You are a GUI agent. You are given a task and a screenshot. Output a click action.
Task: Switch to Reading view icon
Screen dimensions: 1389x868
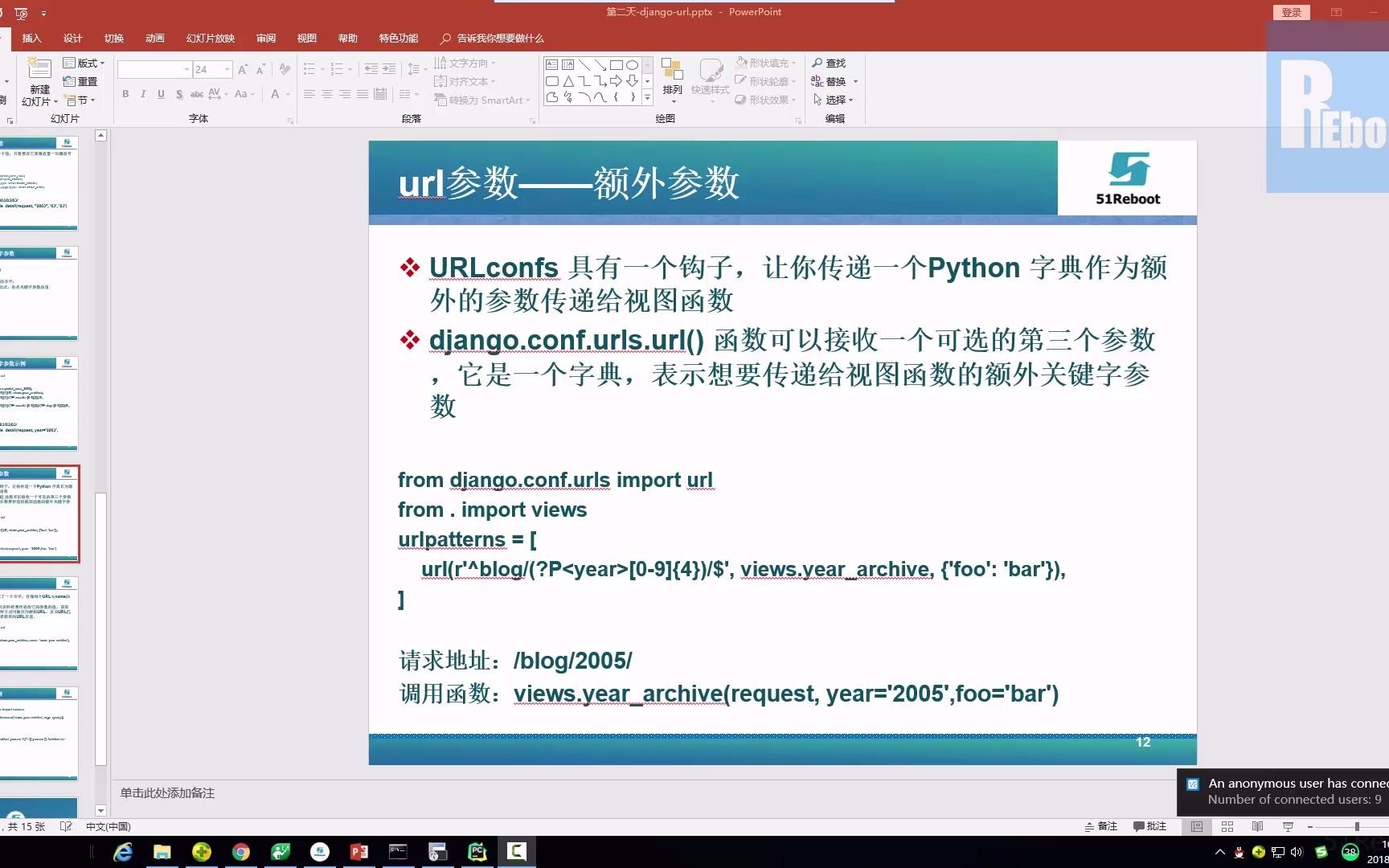pos(1258,826)
